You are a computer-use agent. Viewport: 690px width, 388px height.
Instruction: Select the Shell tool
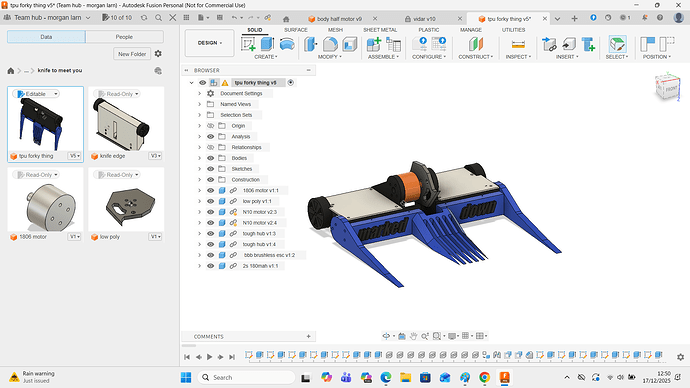[x=349, y=44]
